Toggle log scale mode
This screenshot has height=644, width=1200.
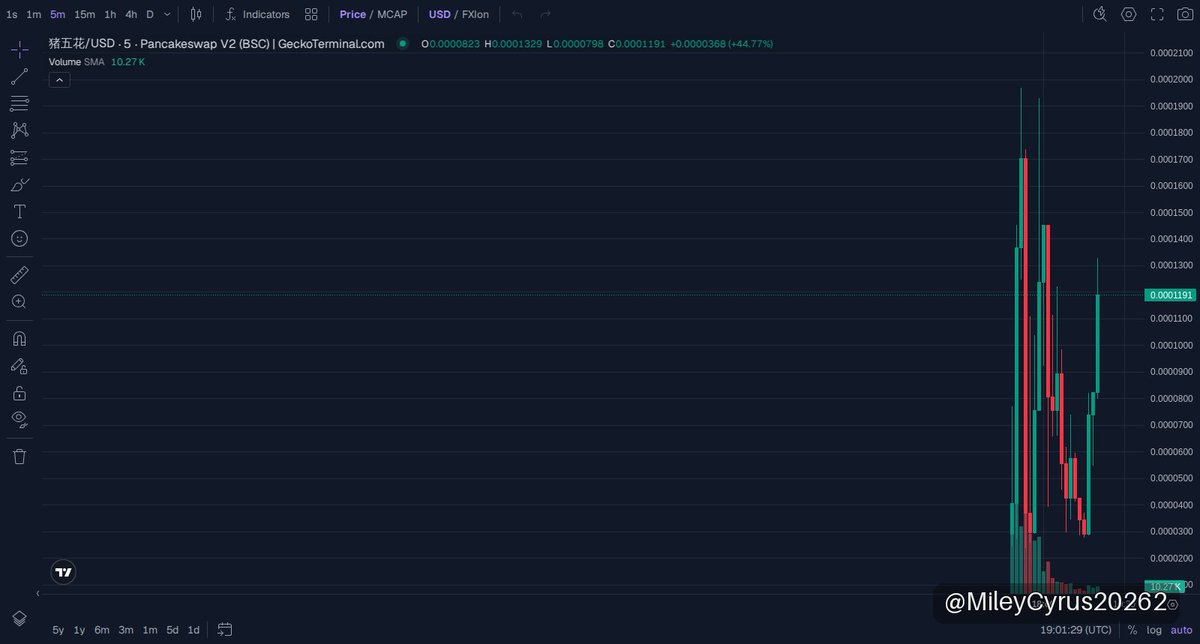click(1153, 630)
